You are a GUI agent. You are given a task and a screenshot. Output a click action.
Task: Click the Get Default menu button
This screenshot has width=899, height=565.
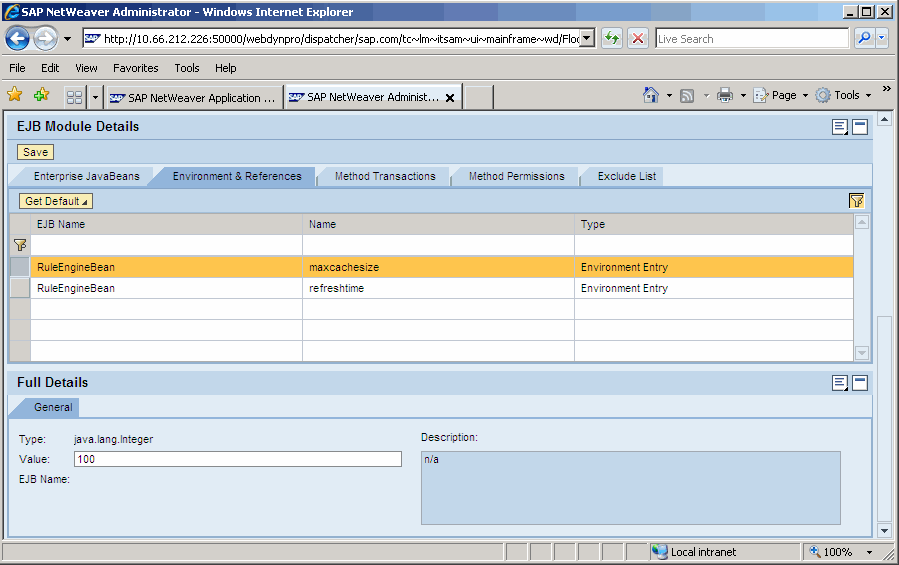point(56,201)
